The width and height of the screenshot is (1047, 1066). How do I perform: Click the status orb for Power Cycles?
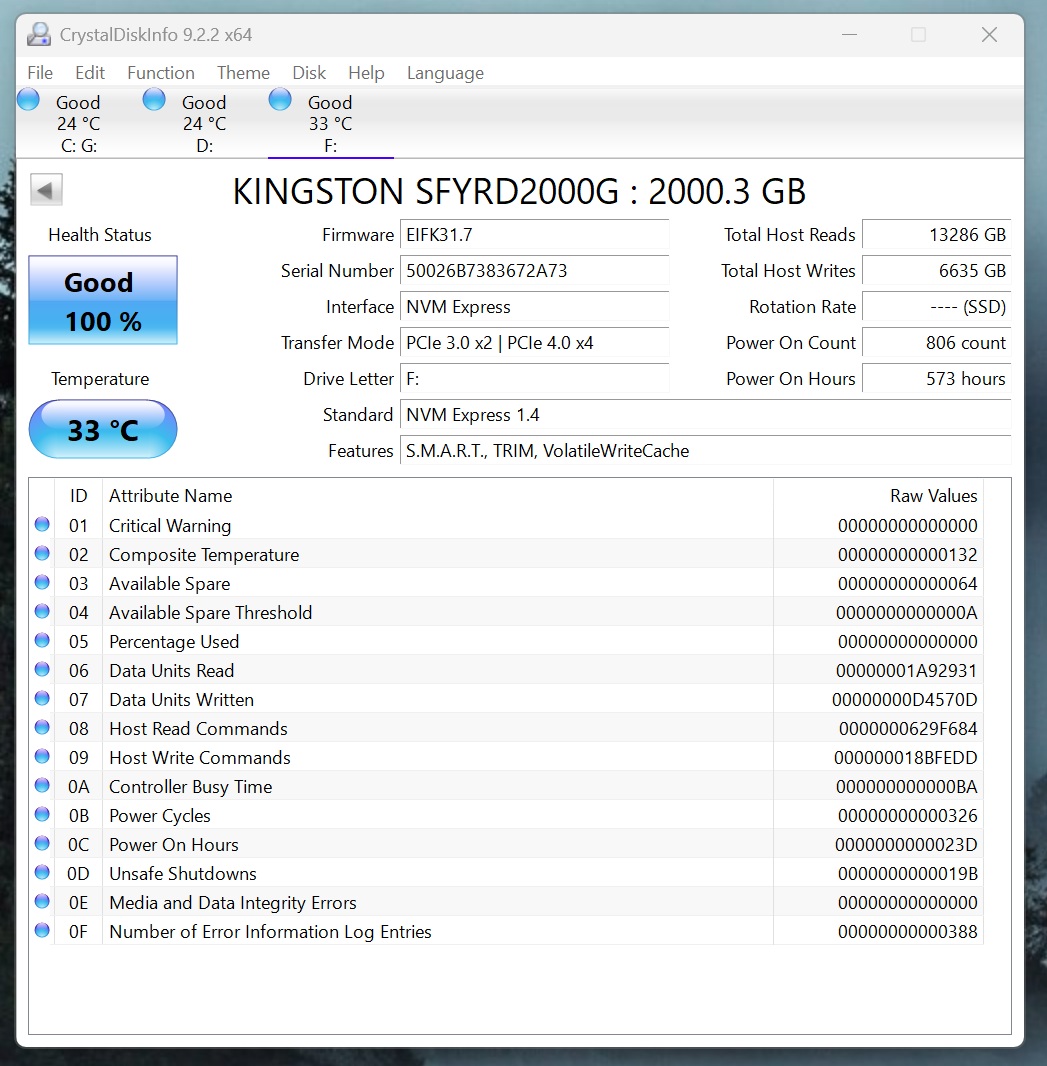coord(42,814)
